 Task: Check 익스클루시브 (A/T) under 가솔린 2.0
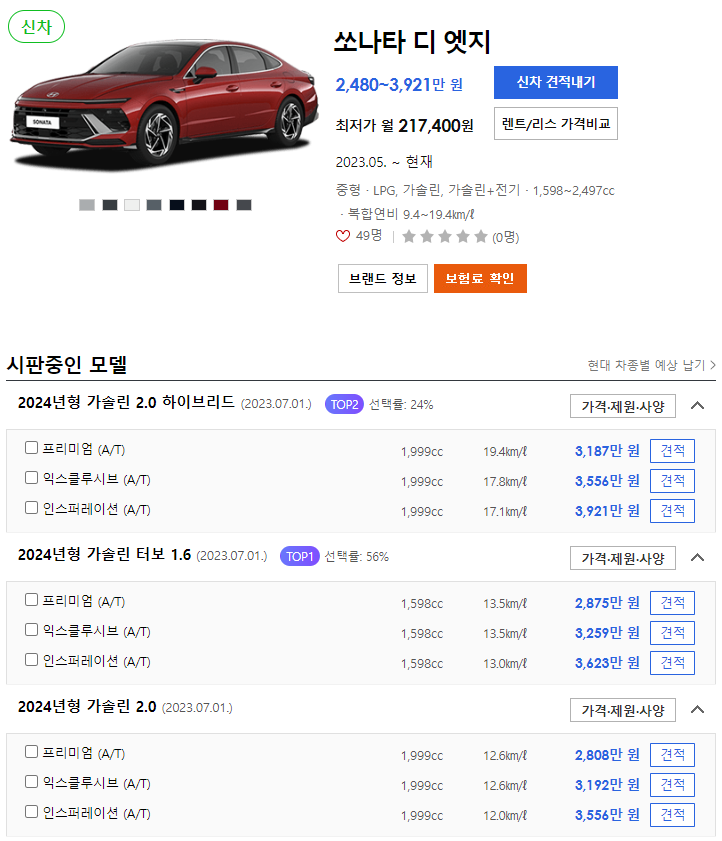point(32,782)
